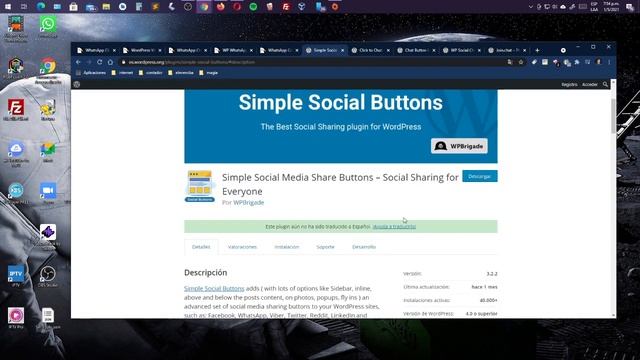The width and height of the screenshot is (640, 360).
Task: Click the Ayuda a traducirlo link
Action: [394, 227]
